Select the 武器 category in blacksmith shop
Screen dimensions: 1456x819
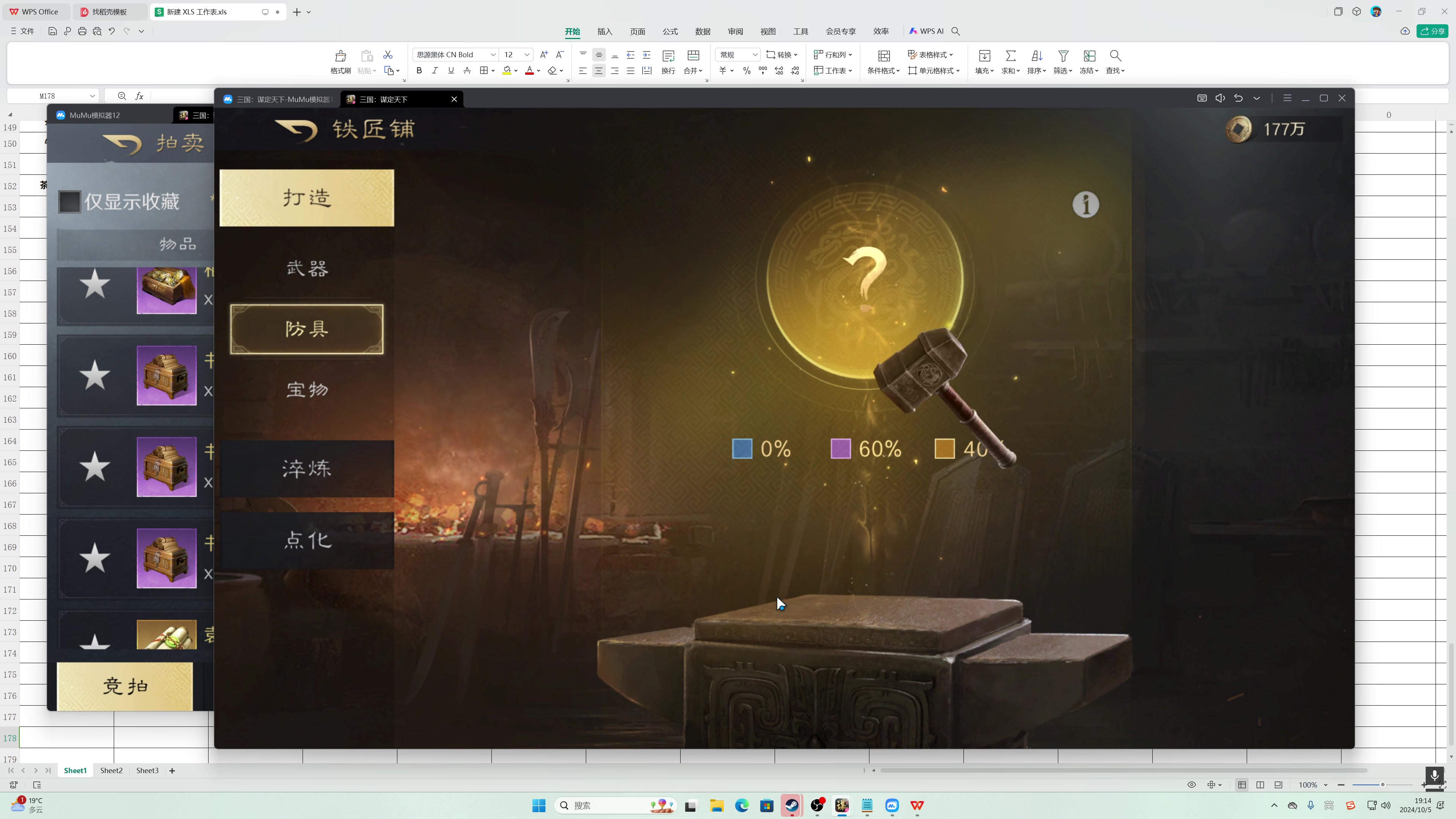(x=307, y=268)
